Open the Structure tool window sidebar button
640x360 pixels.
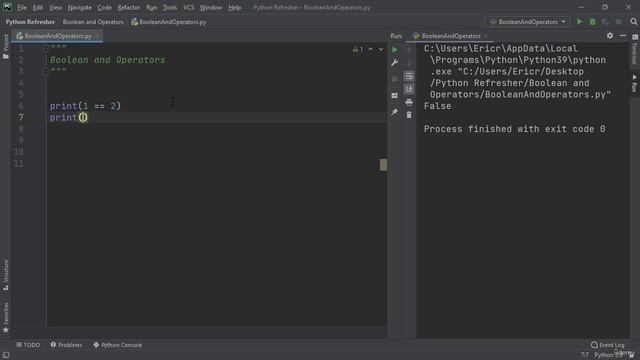pos(6,275)
